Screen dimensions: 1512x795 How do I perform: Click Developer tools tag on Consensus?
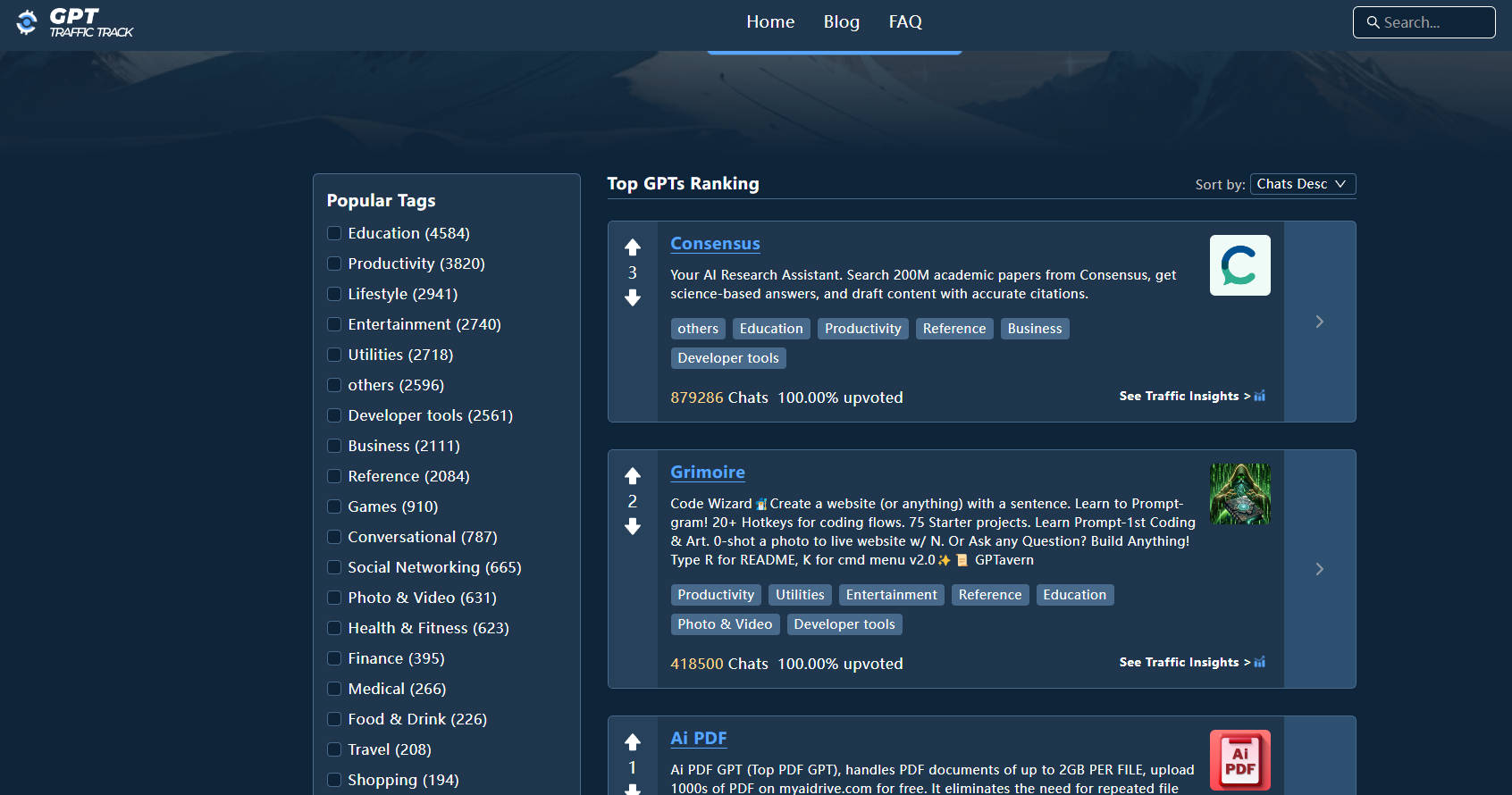(x=728, y=358)
